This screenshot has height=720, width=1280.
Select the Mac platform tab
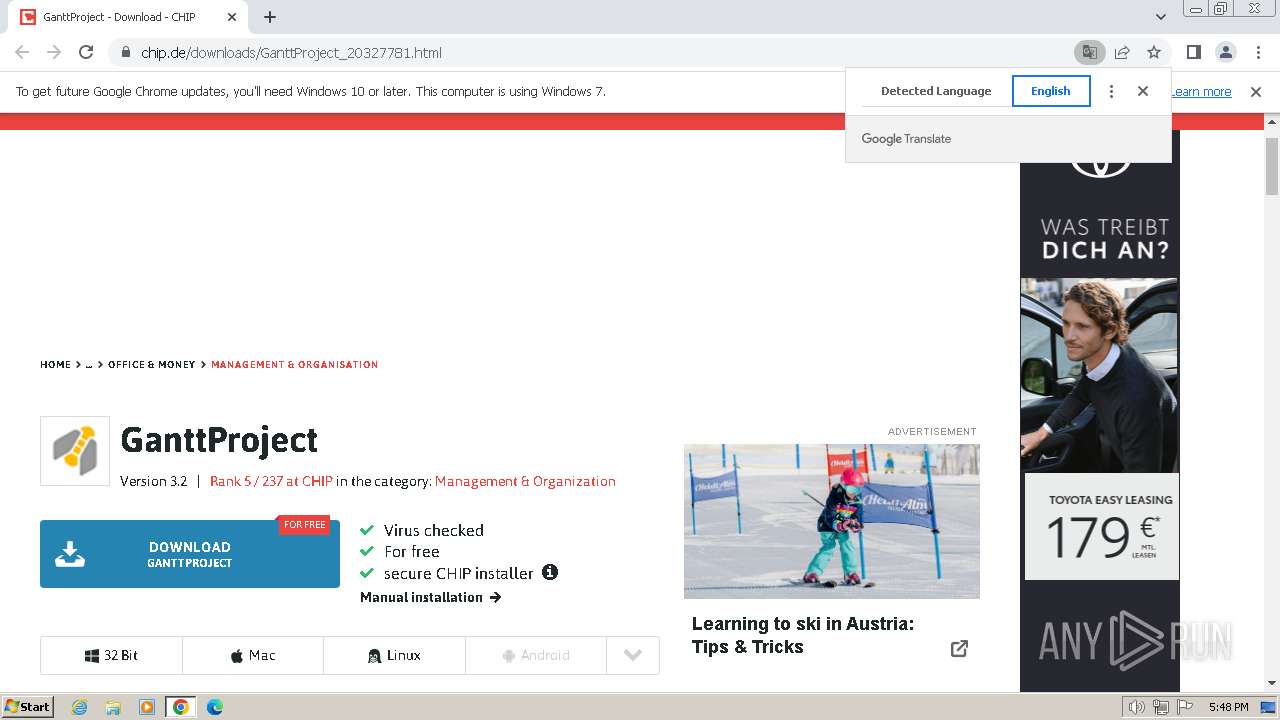(x=253, y=655)
